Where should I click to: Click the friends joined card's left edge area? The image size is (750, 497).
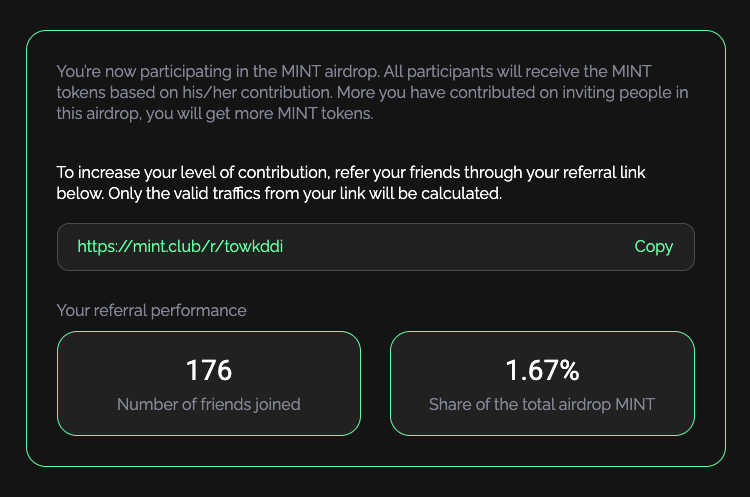[70, 384]
